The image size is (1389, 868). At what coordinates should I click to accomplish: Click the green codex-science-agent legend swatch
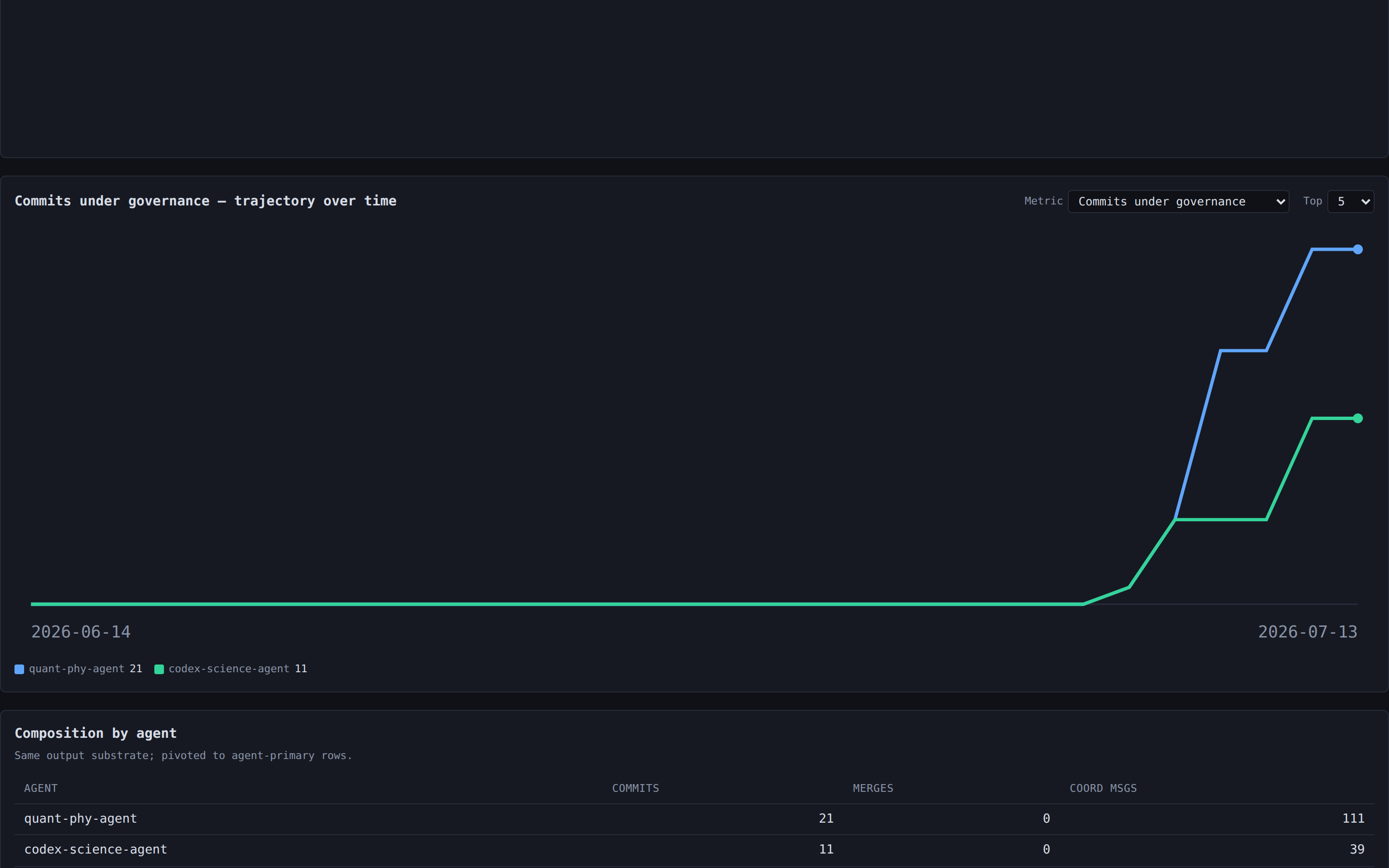pos(159,669)
